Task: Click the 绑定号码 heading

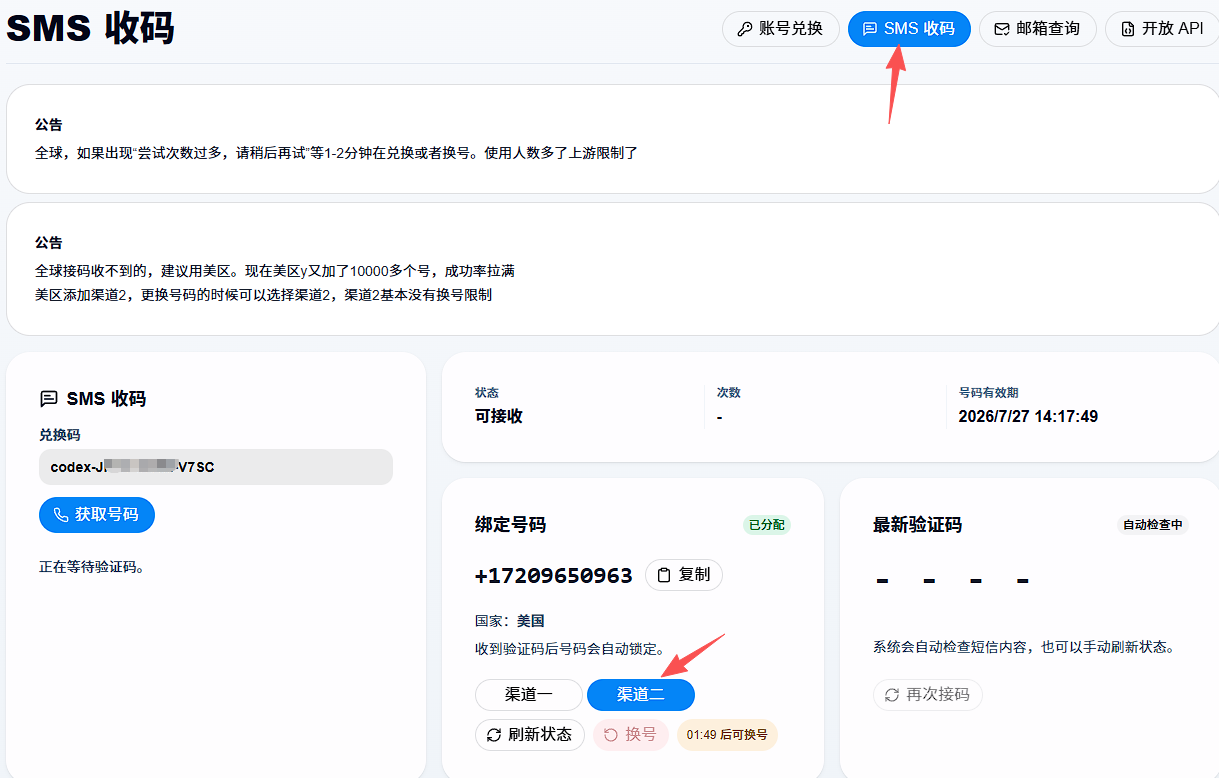Action: [x=510, y=525]
